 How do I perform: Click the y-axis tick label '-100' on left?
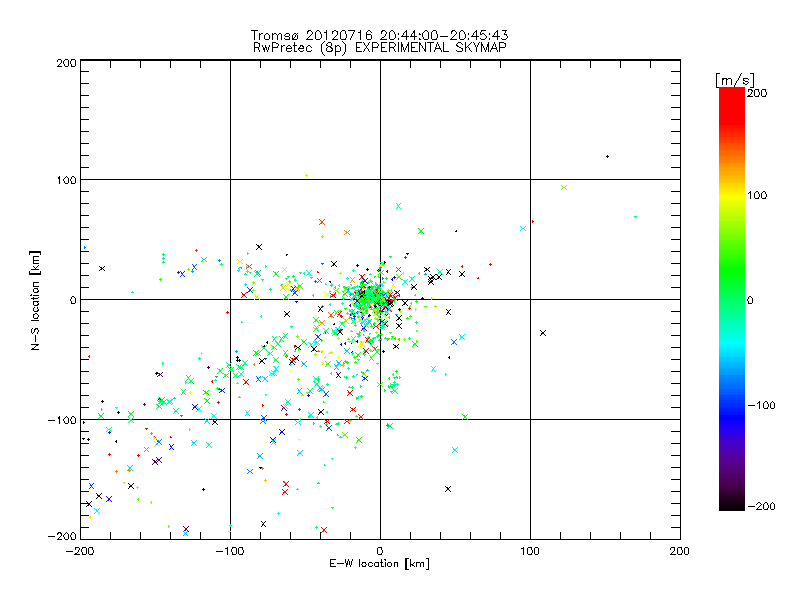(x=62, y=420)
